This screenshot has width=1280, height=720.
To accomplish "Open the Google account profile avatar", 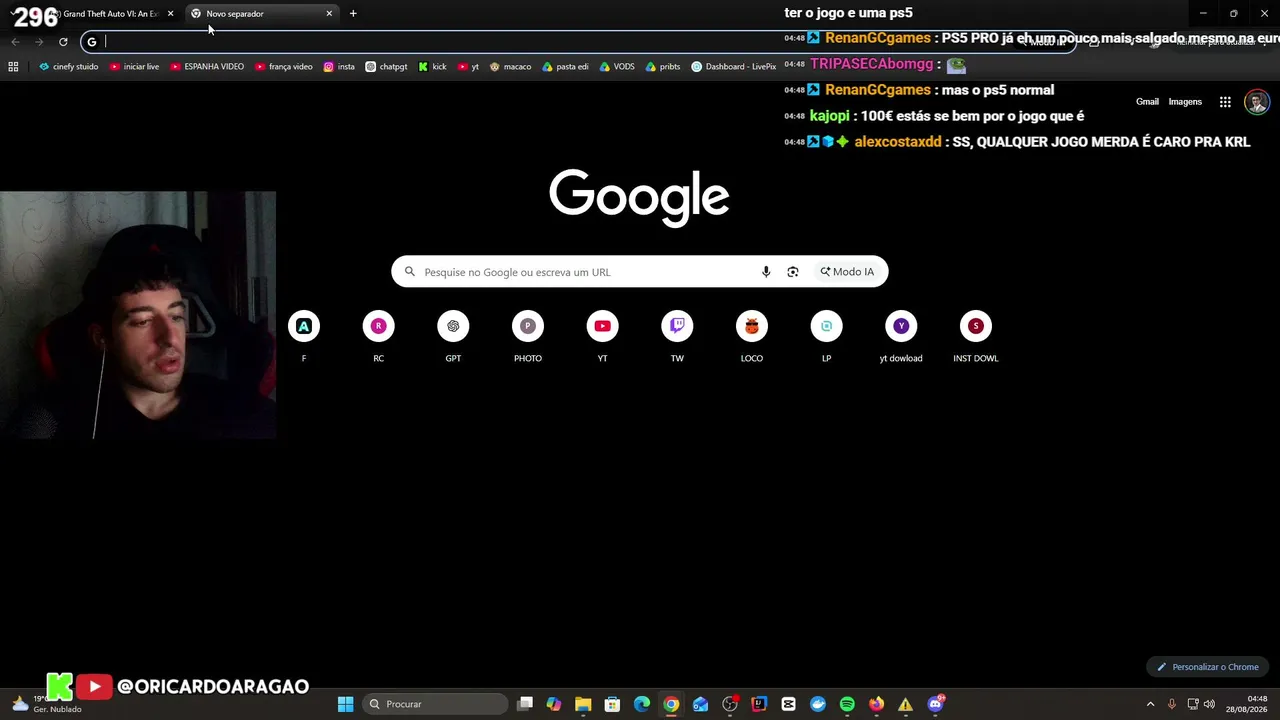I will pyautogui.click(x=1257, y=102).
